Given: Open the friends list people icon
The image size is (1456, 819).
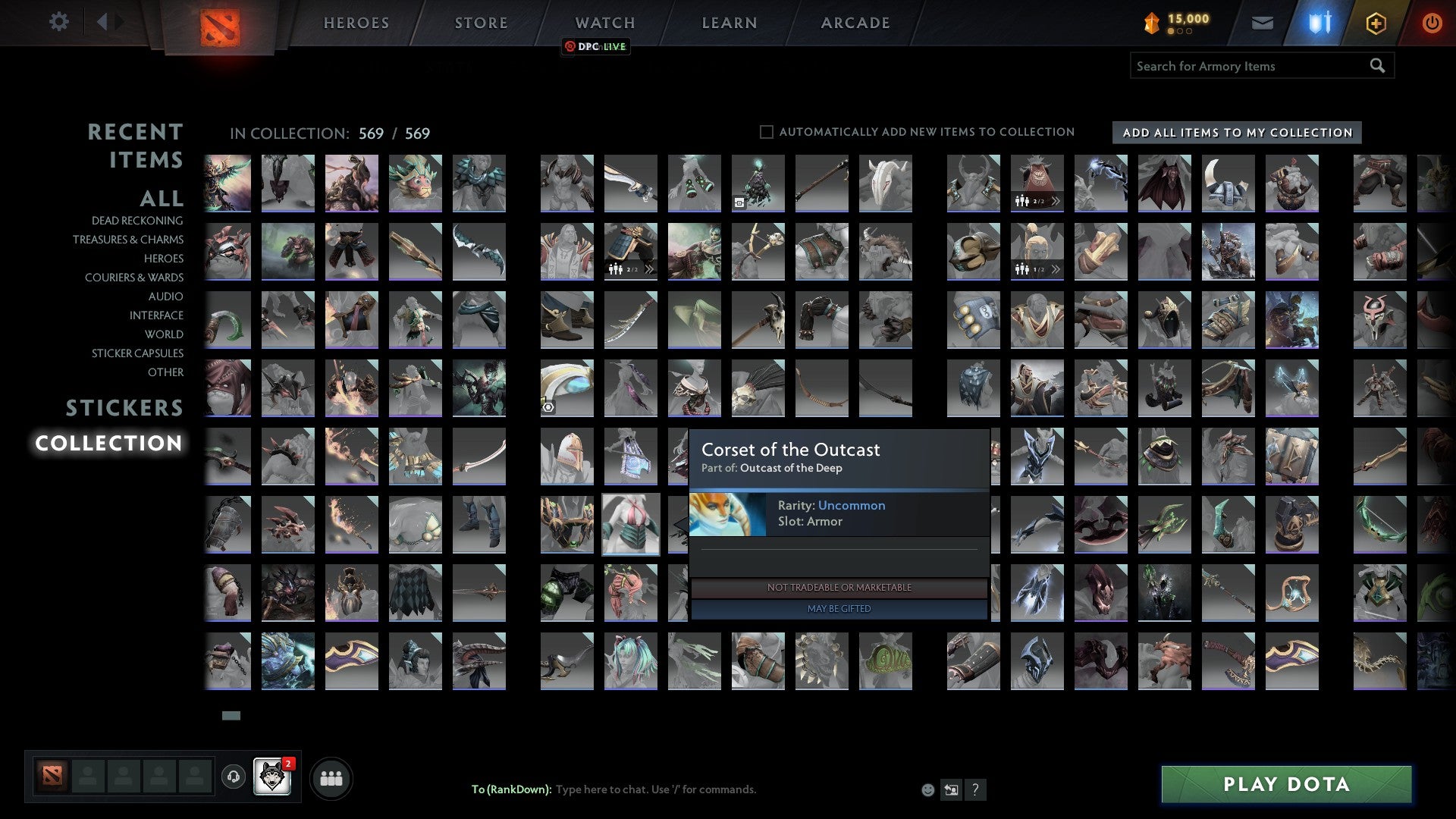Looking at the screenshot, I should [331, 777].
